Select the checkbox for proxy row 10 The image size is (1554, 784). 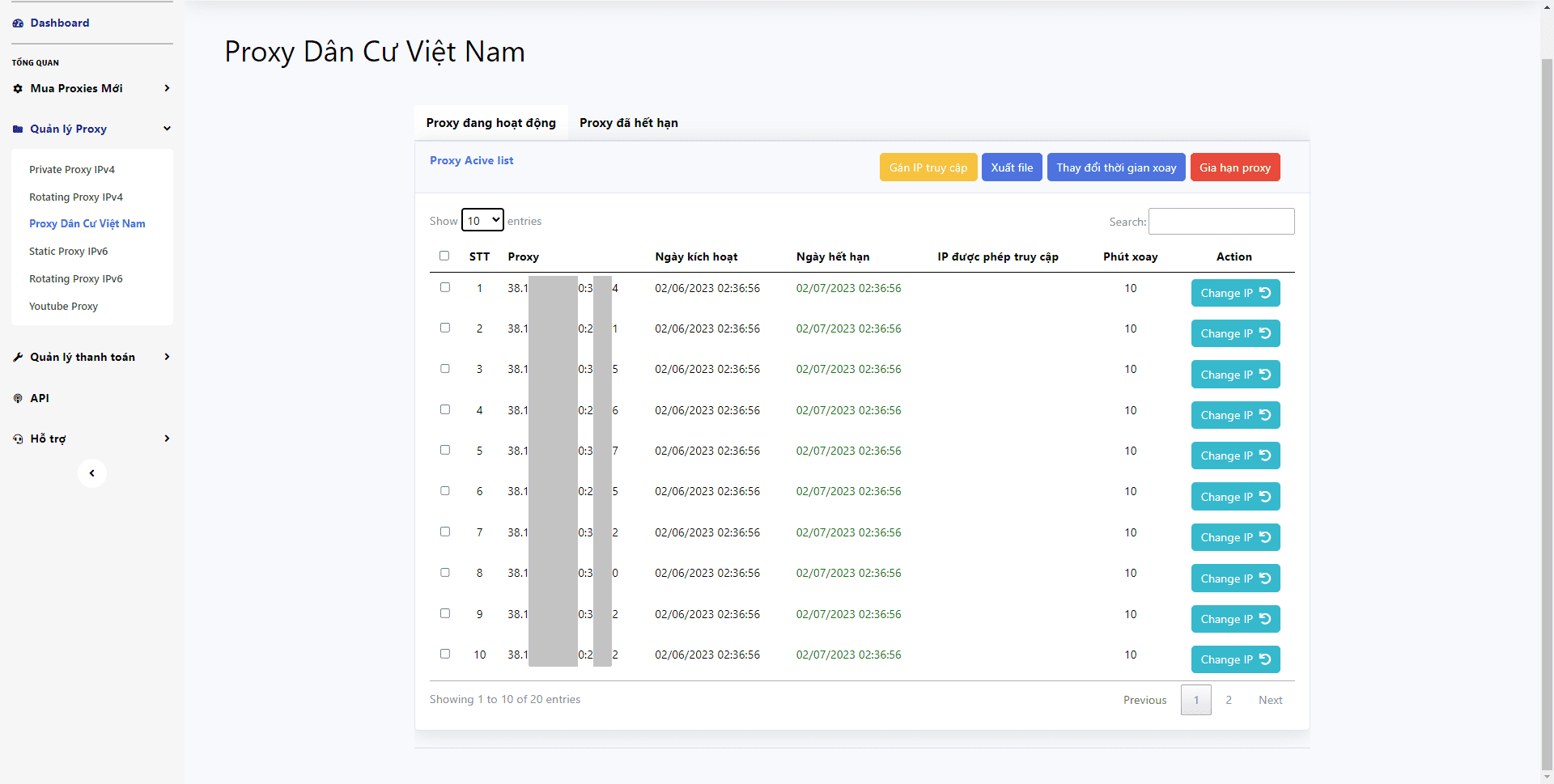[445, 654]
